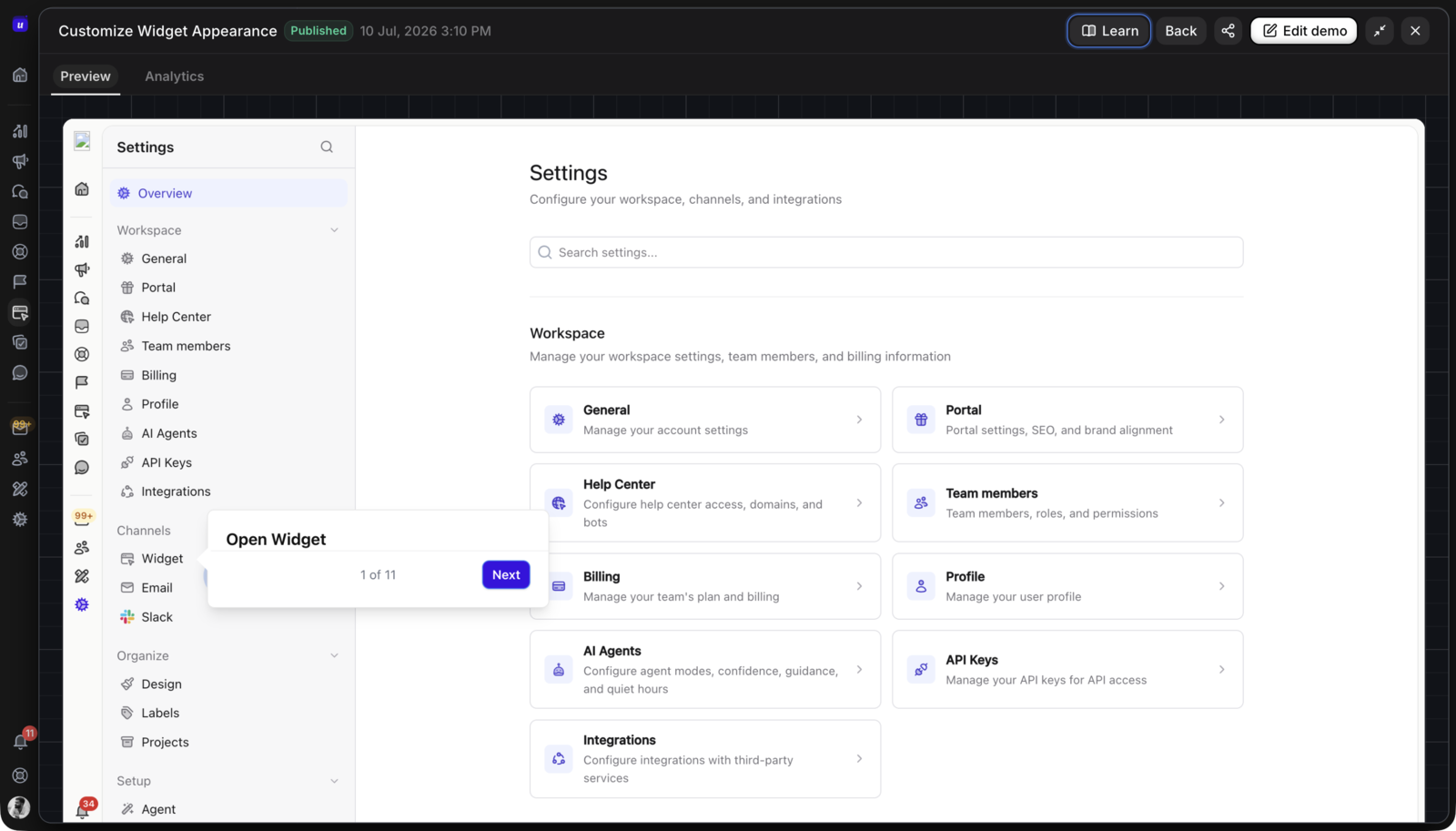Switch to the Analytics tab
This screenshot has height=831, width=1456.
[174, 76]
